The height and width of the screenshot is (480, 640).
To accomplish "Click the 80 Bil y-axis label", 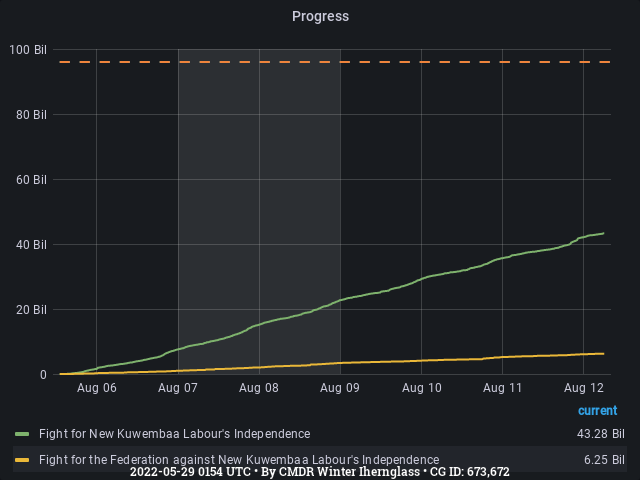I will click(x=31, y=115).
